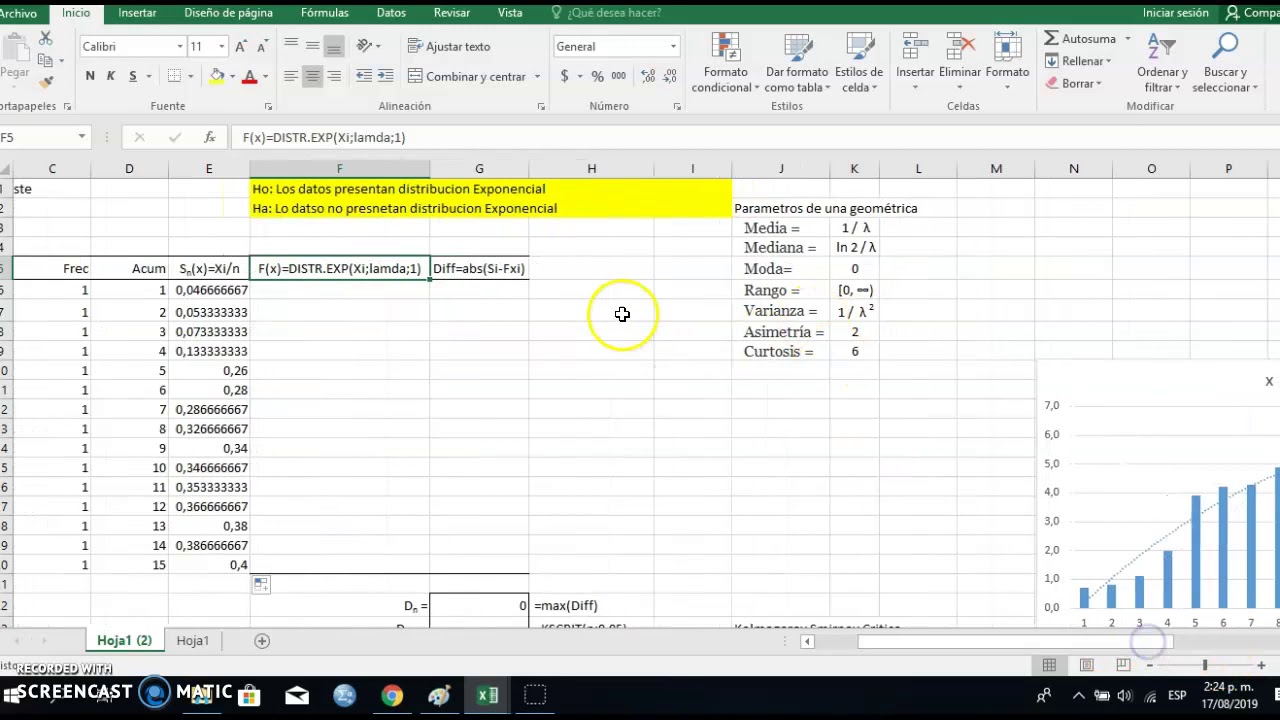Expand Combinar y centrar dropdown arrow
Viewport: 1280px width, 720px height.
537,77
